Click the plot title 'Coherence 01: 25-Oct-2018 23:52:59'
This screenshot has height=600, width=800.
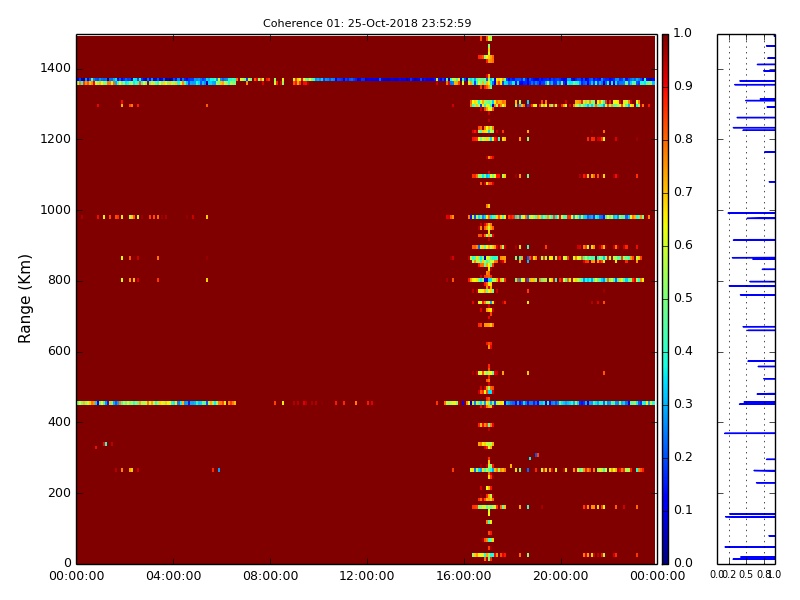tap(367, 23)
